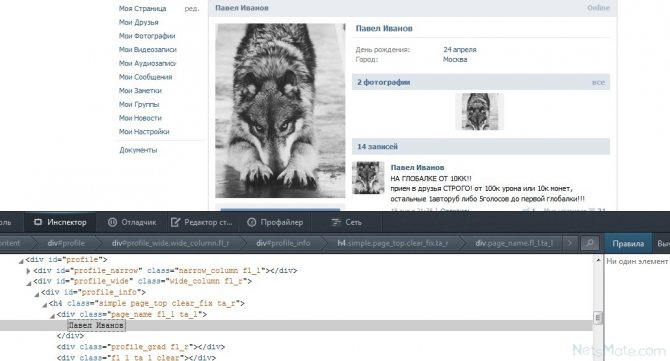The height and width of the screenshot is (361, 670).
Task: Open Мои Настройки
Action: 144,132
